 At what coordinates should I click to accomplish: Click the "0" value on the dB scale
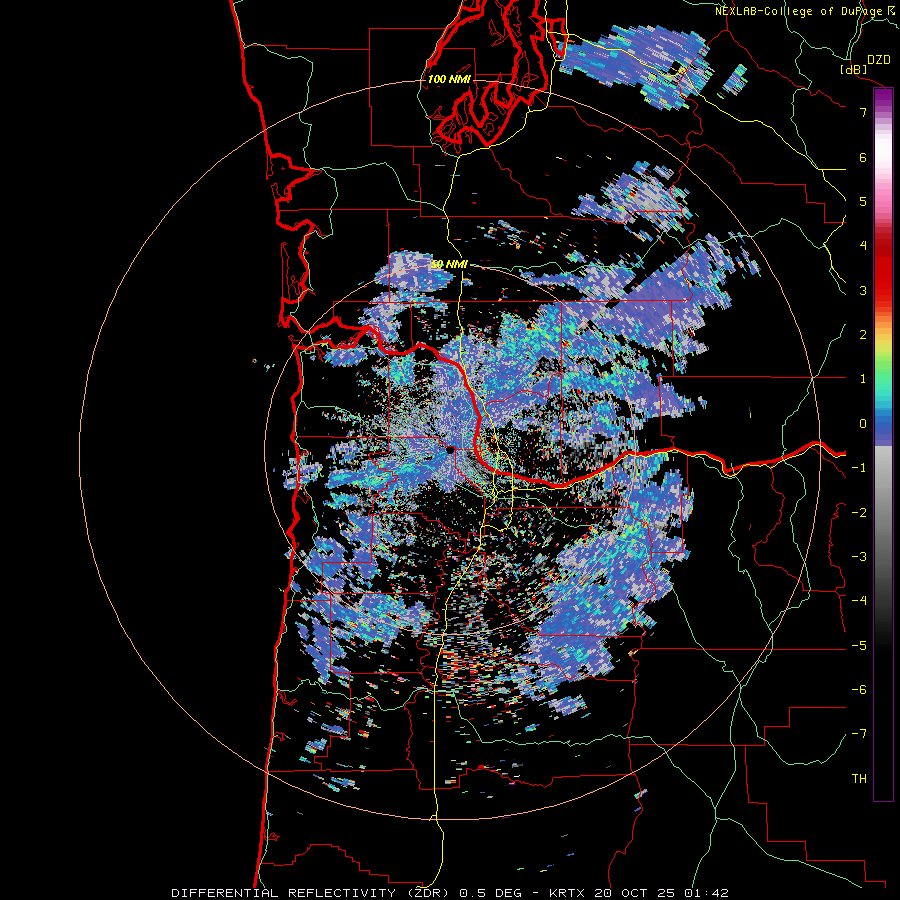(863, 424)
